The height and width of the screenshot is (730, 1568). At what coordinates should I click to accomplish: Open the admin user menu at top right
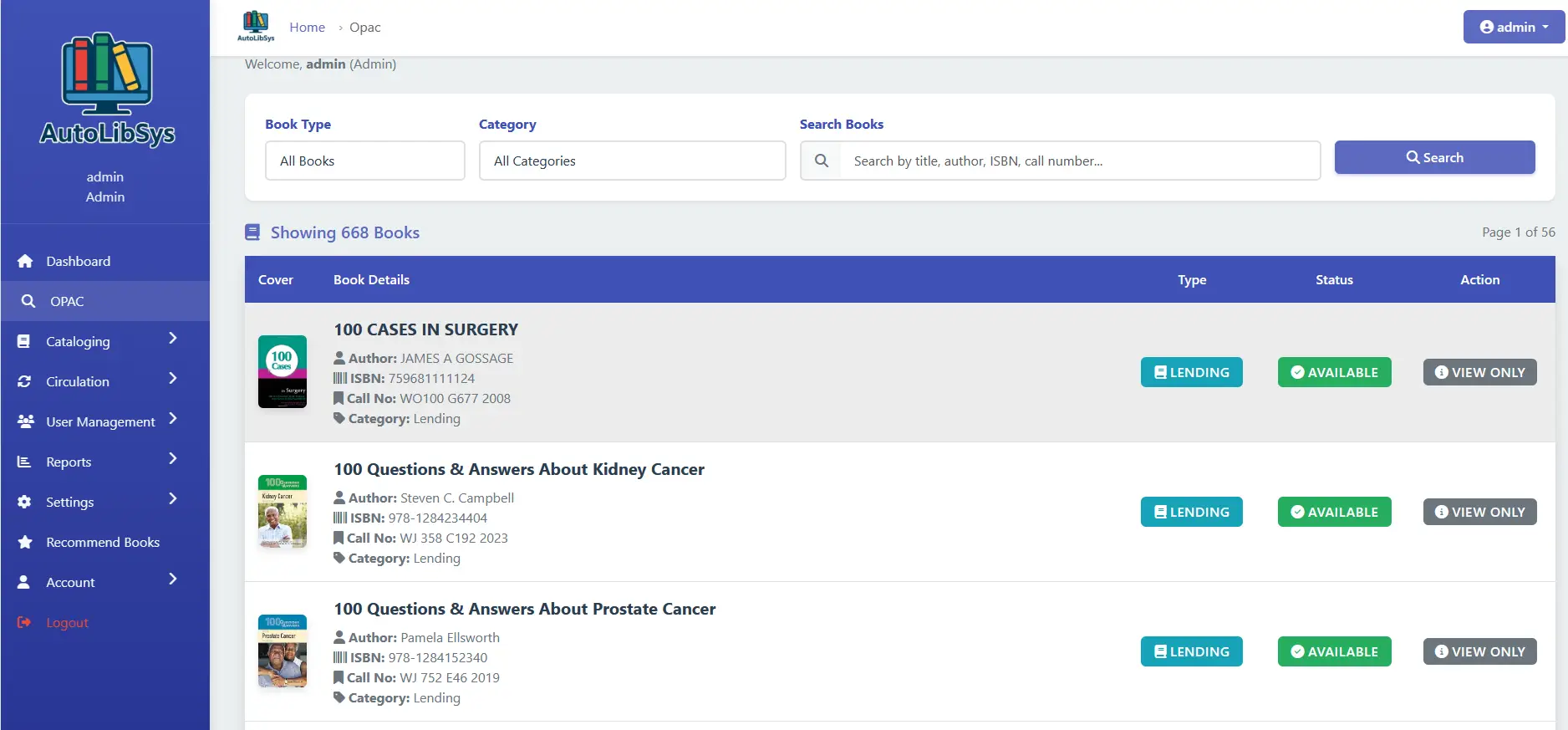[1513, 27]
